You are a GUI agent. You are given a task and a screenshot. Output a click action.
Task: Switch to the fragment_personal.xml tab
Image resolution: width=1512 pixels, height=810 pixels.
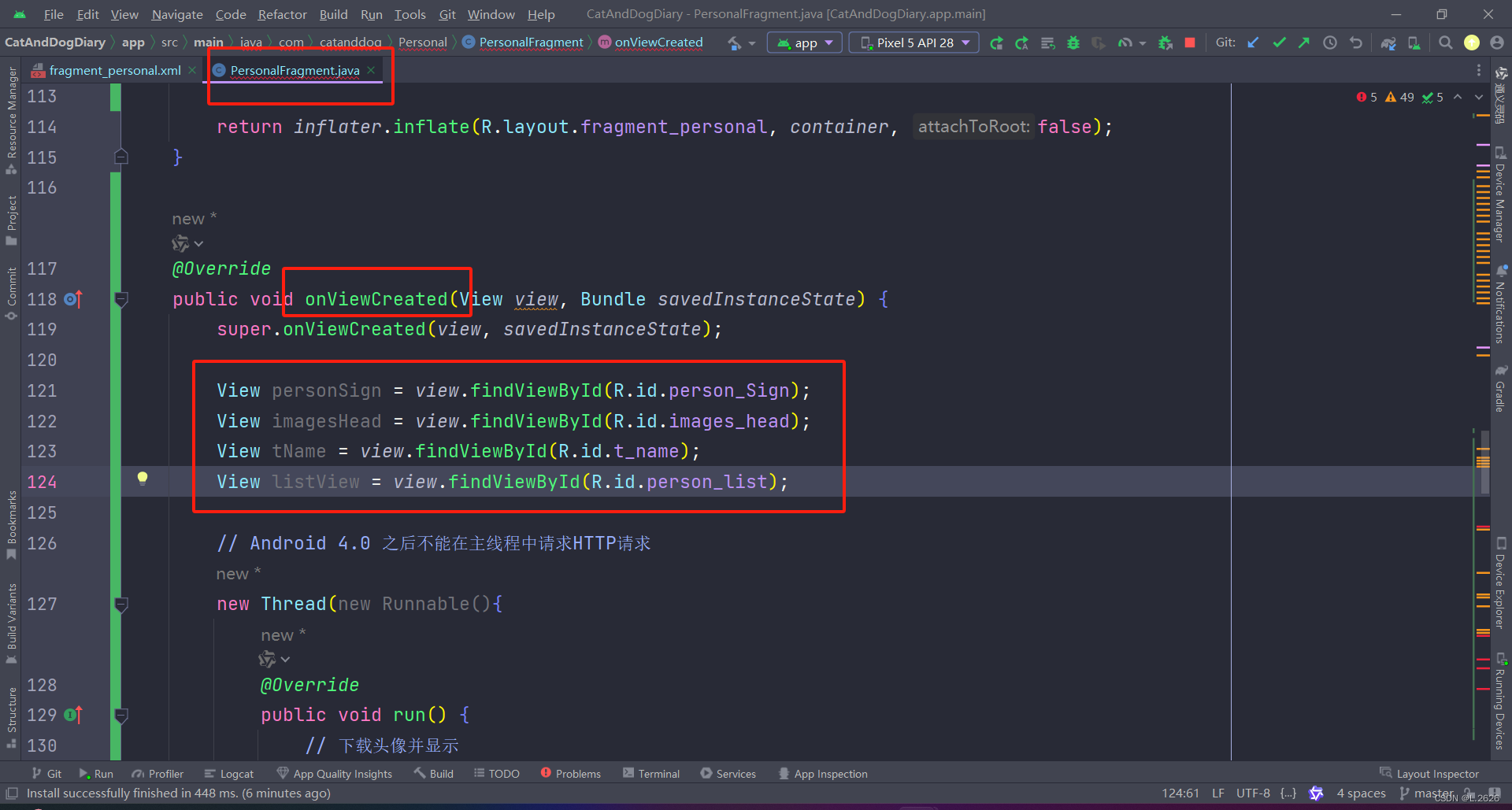113,70
